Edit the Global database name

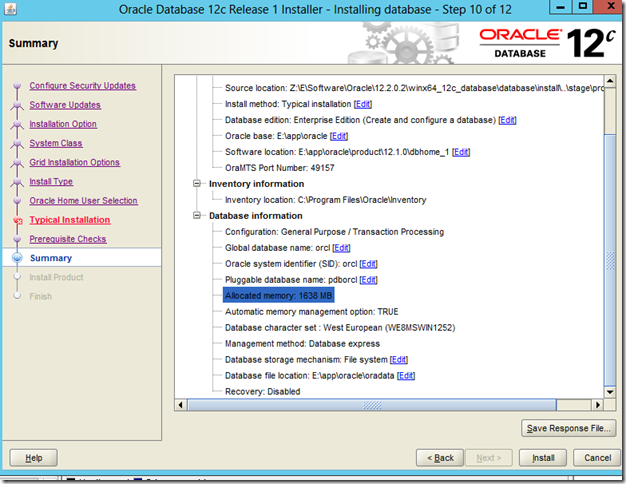click(342, 248)
